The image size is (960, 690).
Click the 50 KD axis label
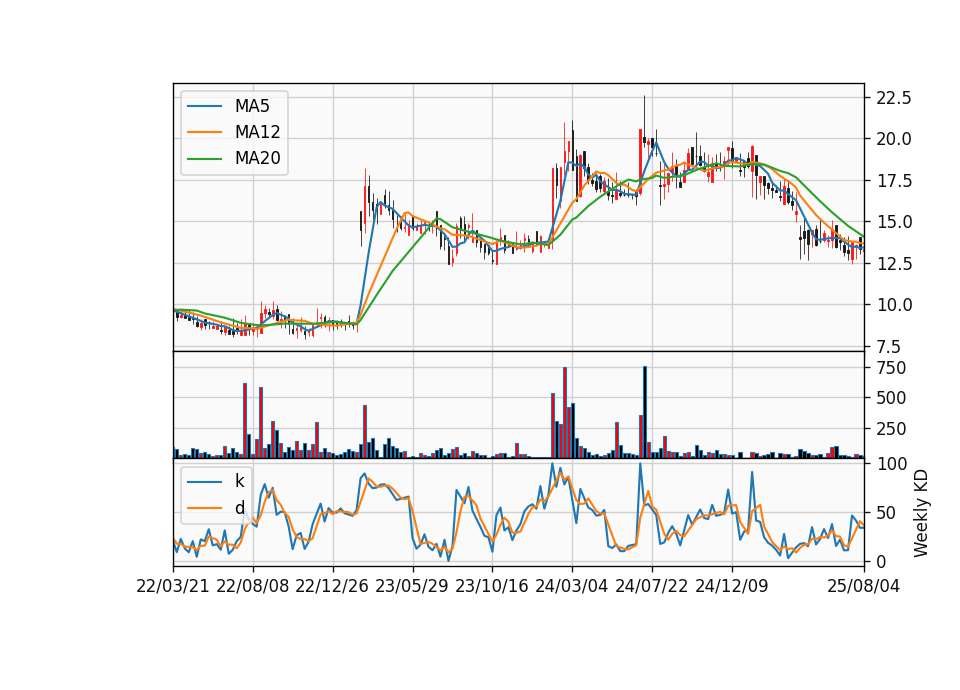(x=887, y=512)
